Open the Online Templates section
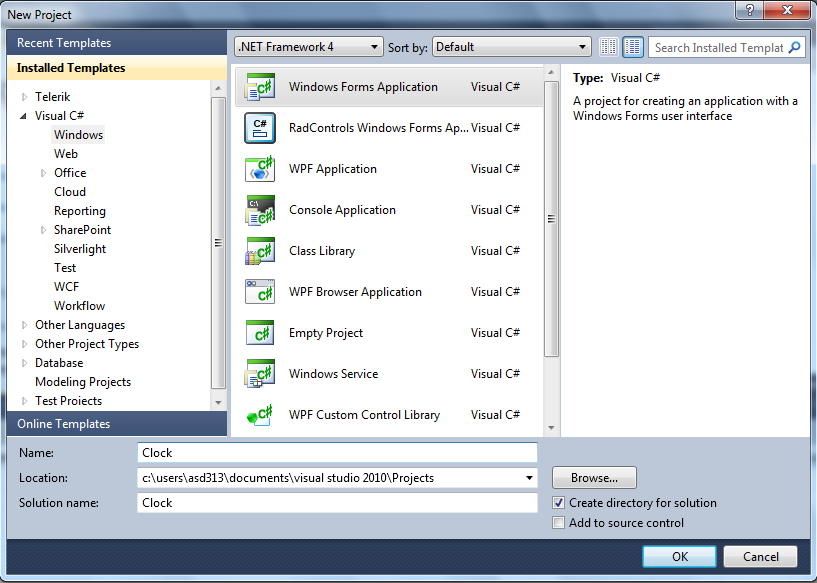This screenshot has height=583, width=817. [x=117, y=424]
